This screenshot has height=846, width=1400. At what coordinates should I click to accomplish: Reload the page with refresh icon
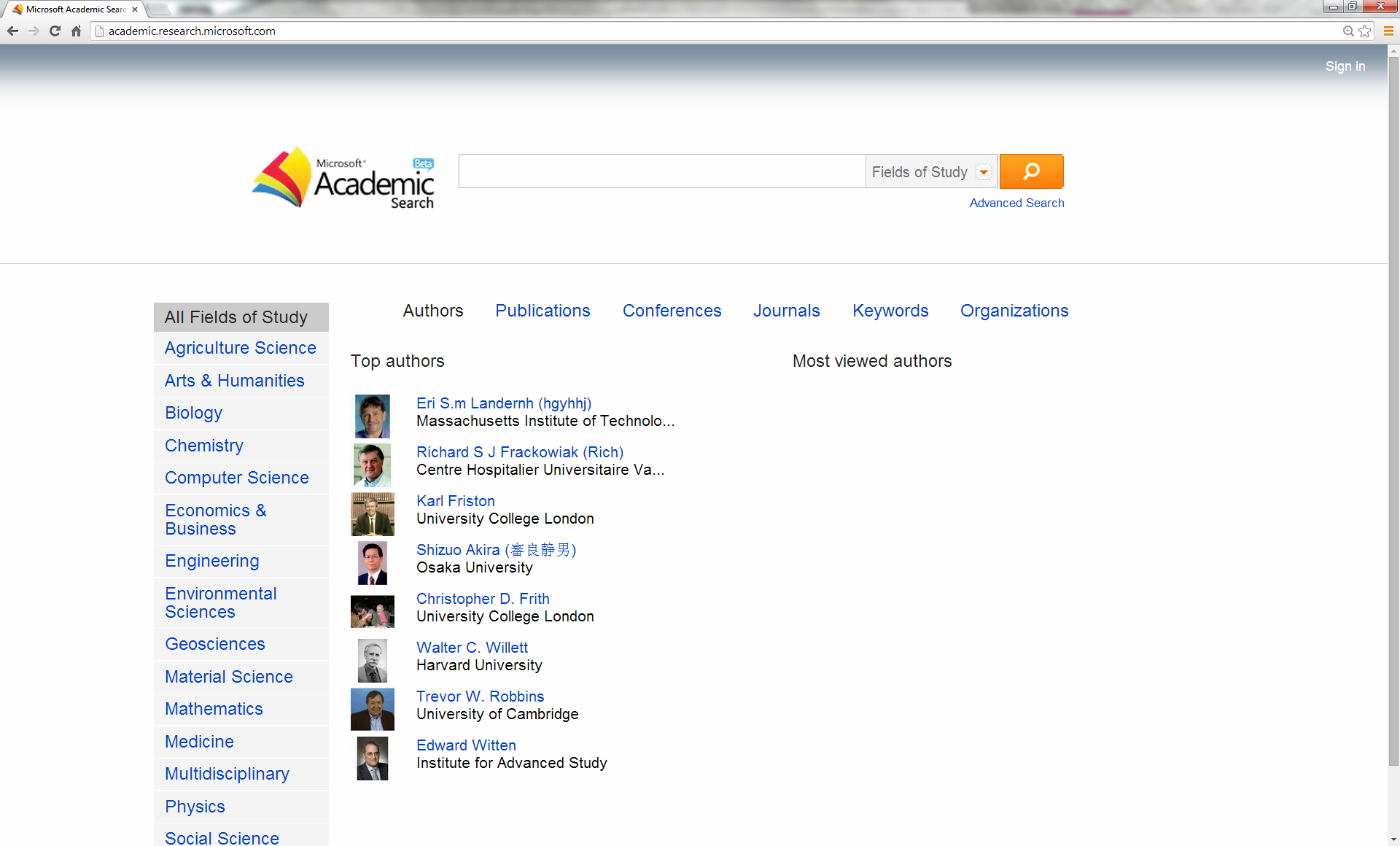55,31
